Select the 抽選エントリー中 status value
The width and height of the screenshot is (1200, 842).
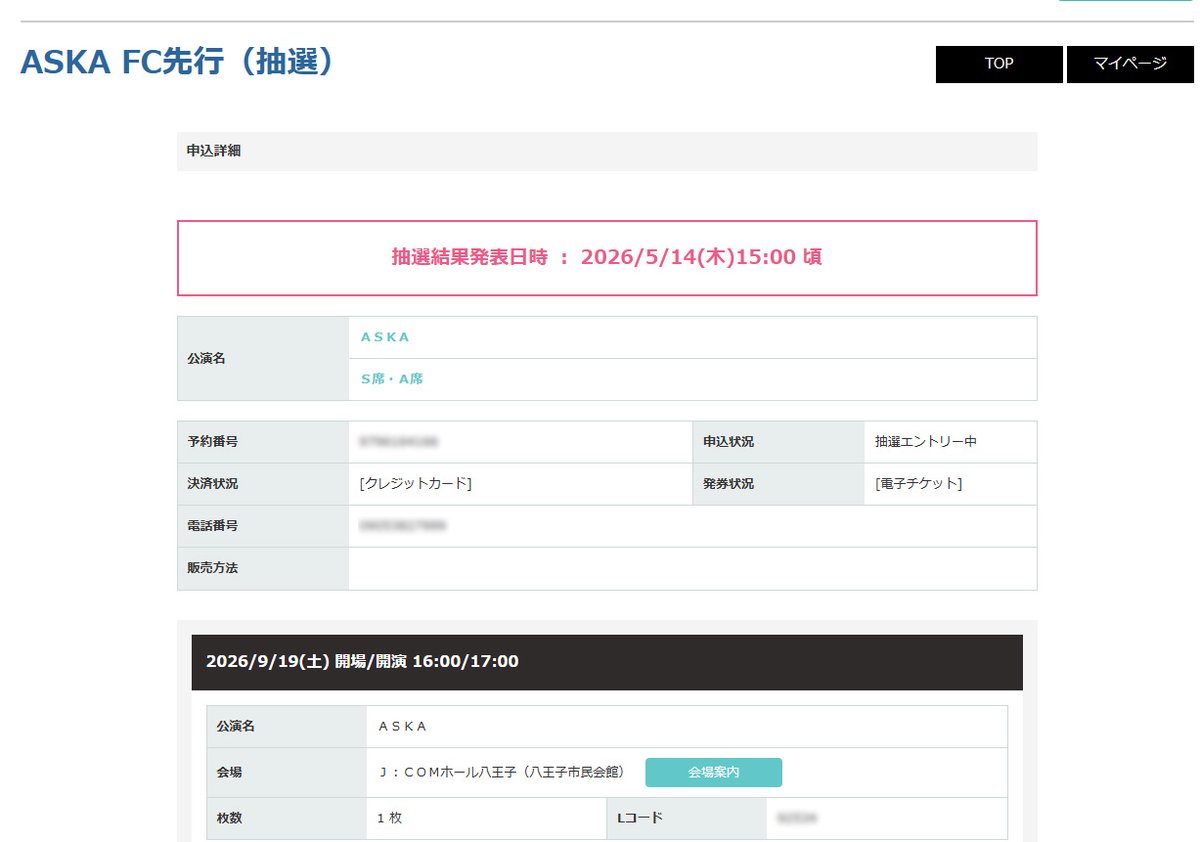[x=925, y=441]
